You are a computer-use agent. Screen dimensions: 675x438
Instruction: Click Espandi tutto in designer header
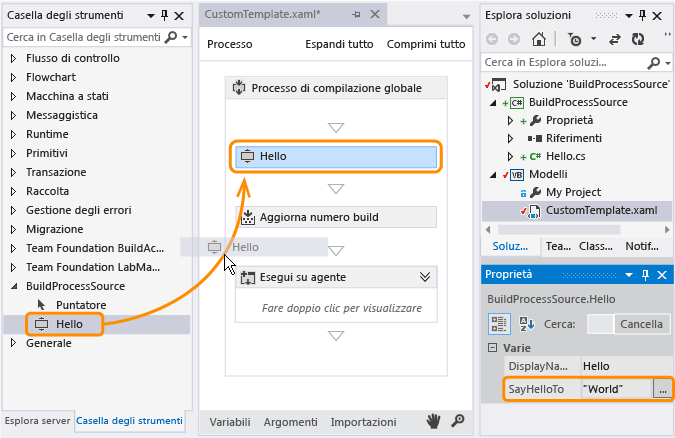point(339,44)
